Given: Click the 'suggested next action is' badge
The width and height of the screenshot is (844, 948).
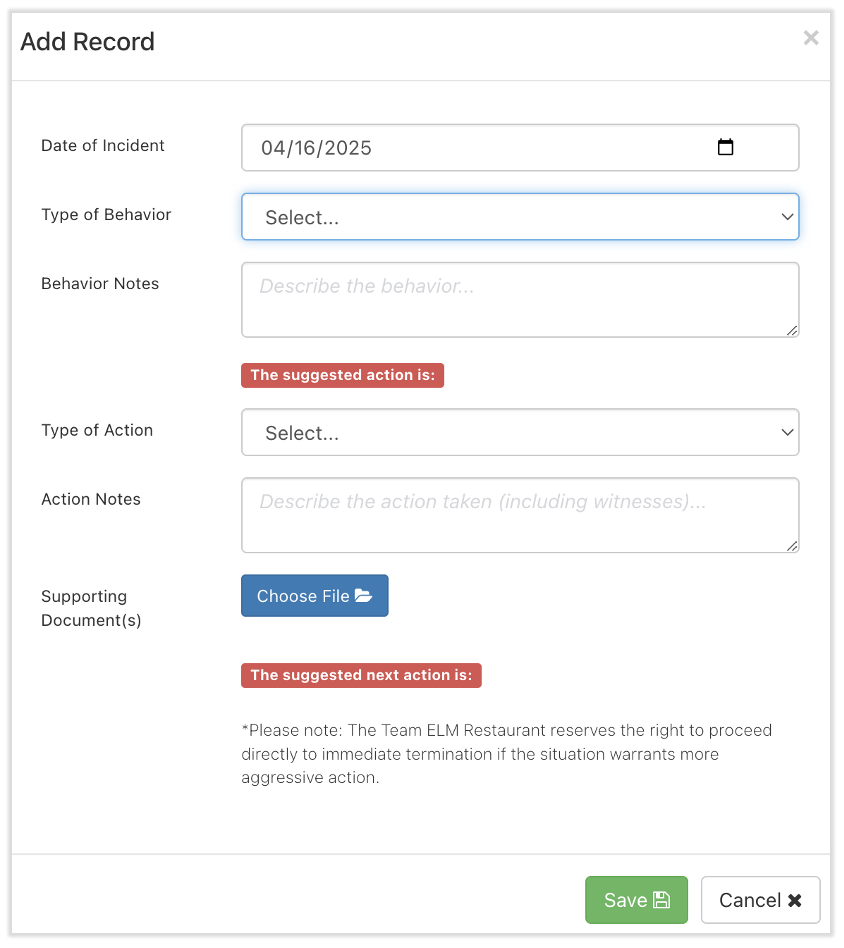Looking at the screenshot, I should [361, 675].
